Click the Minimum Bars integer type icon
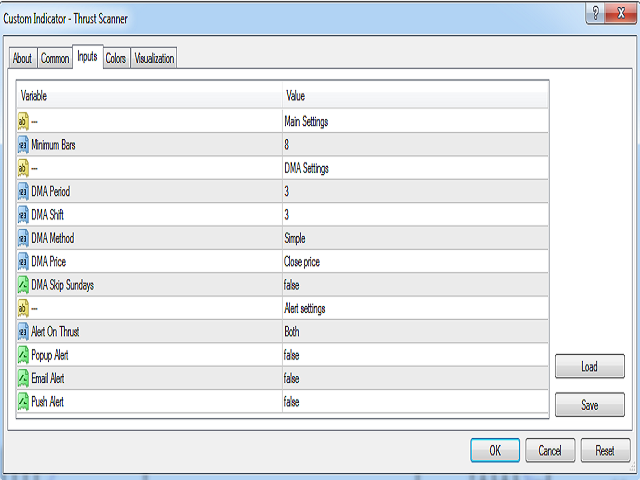 point(23,145)
